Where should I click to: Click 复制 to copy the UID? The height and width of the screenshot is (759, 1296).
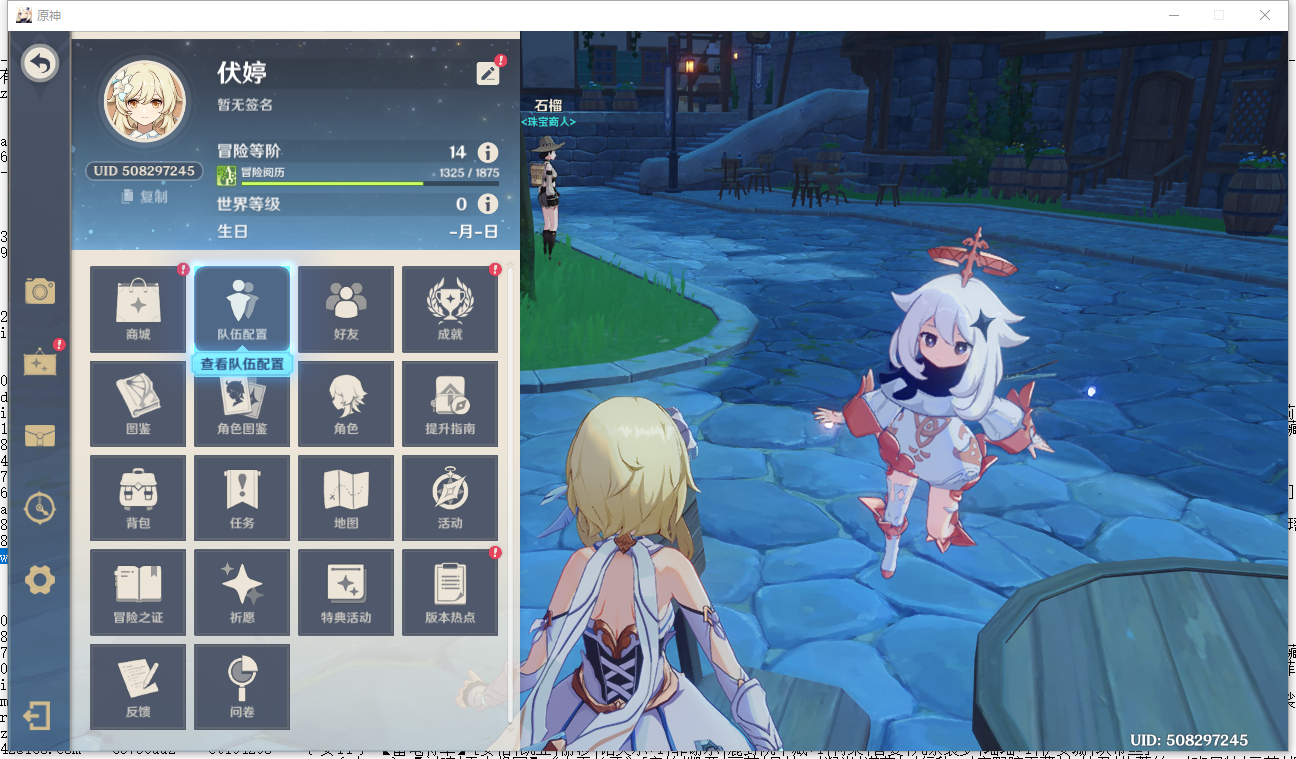145,197
